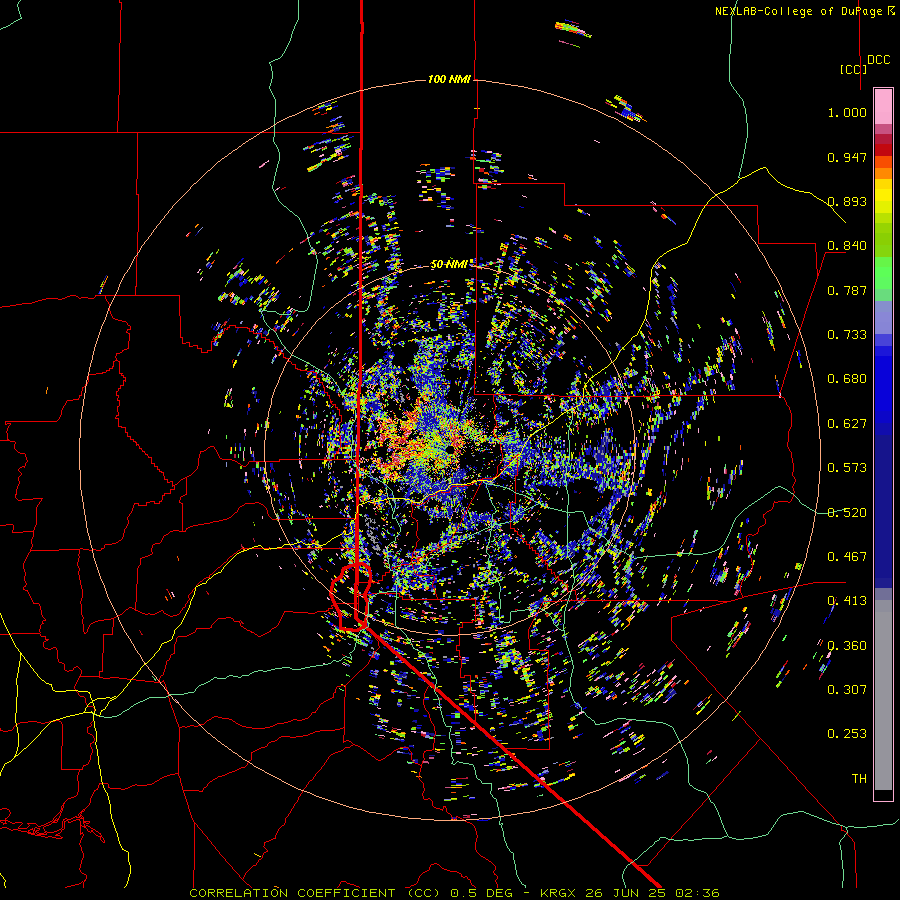Click the DCC label above the colorbar
Screen dimensions: 900x900
tap(879, 60)
